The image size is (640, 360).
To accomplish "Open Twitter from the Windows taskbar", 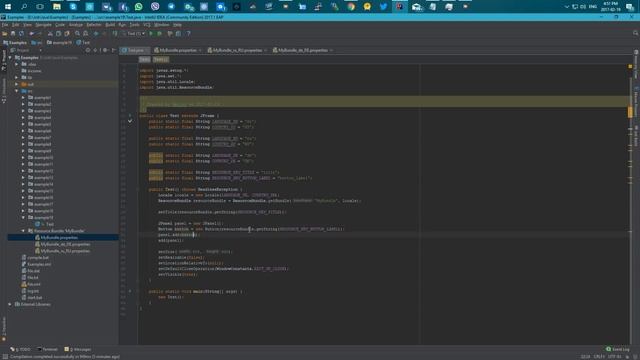I will (383, 6).
